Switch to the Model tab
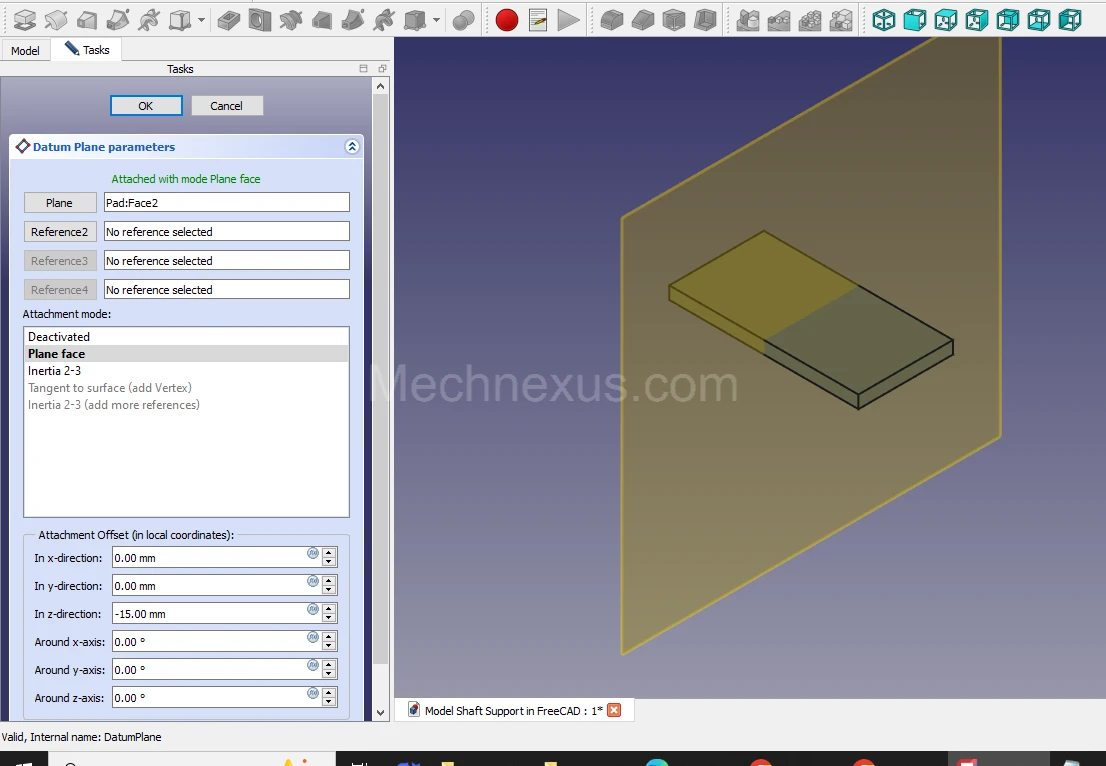 point(26,51)
